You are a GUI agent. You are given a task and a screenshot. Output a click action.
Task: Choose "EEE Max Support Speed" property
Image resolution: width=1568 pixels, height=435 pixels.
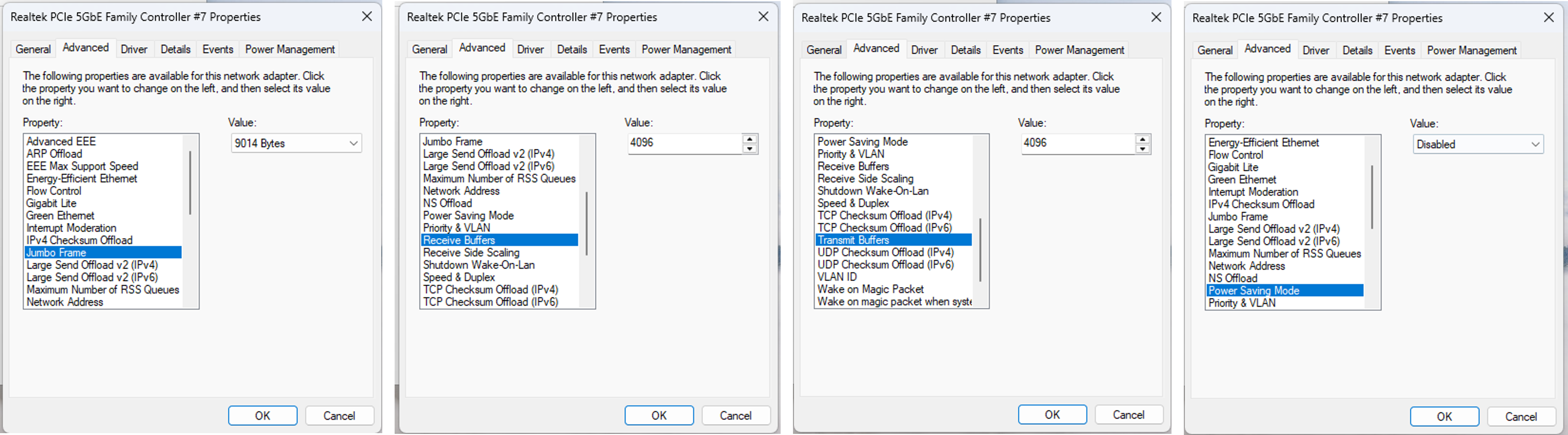coord(82,166)
